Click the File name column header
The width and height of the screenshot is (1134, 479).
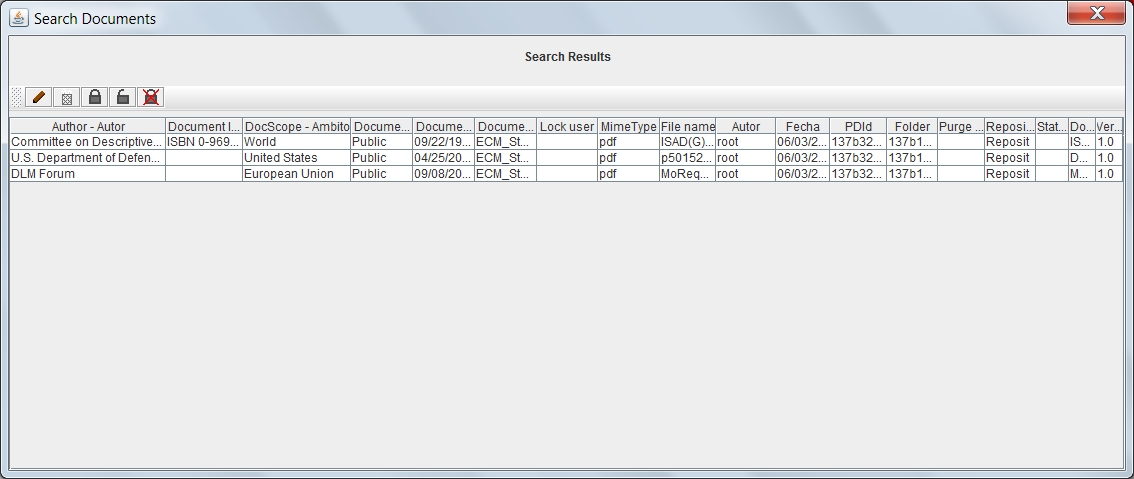(687, 127)
